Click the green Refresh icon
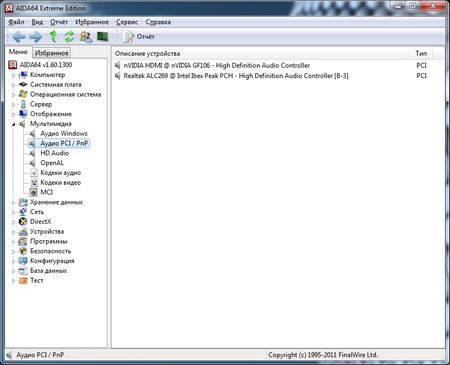This screenshot has width=450, height=365. 69,37
